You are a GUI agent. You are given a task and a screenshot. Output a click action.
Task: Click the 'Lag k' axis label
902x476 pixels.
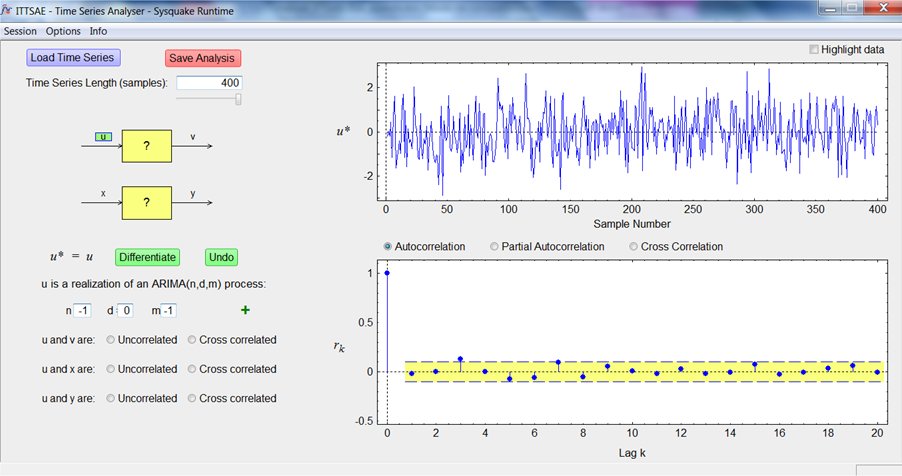click(632, 453)
